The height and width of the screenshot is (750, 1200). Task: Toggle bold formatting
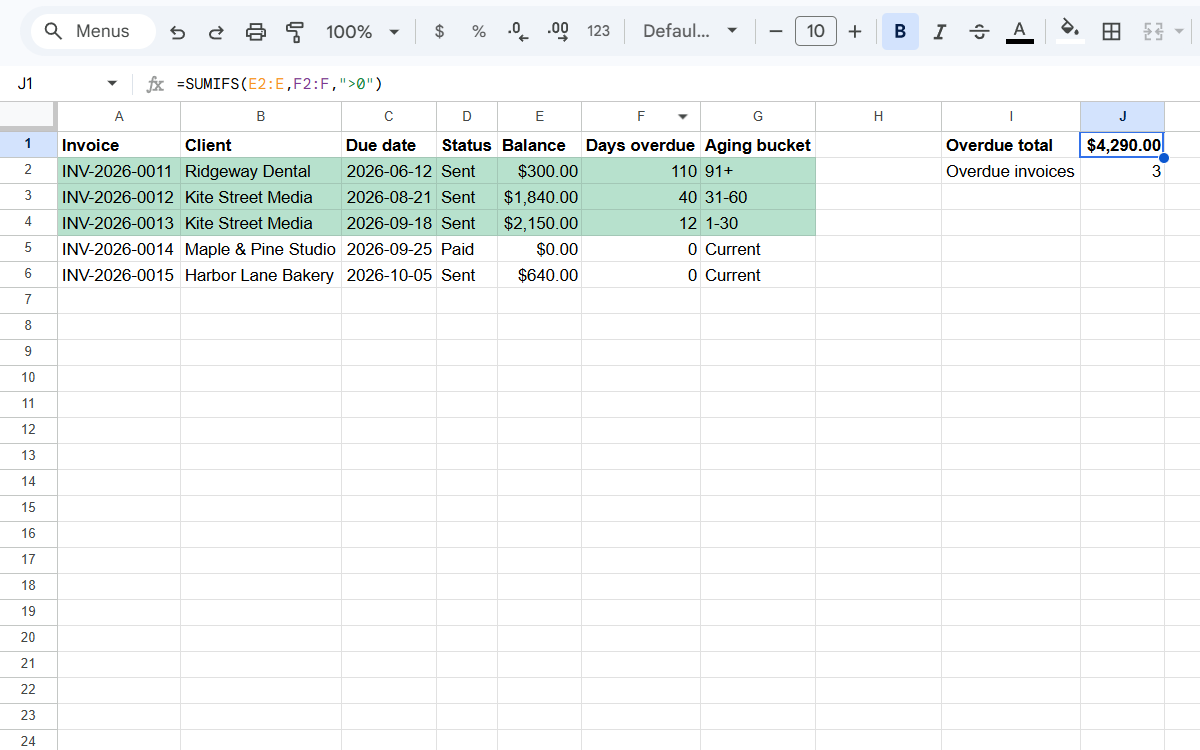[x=900, y=32]
